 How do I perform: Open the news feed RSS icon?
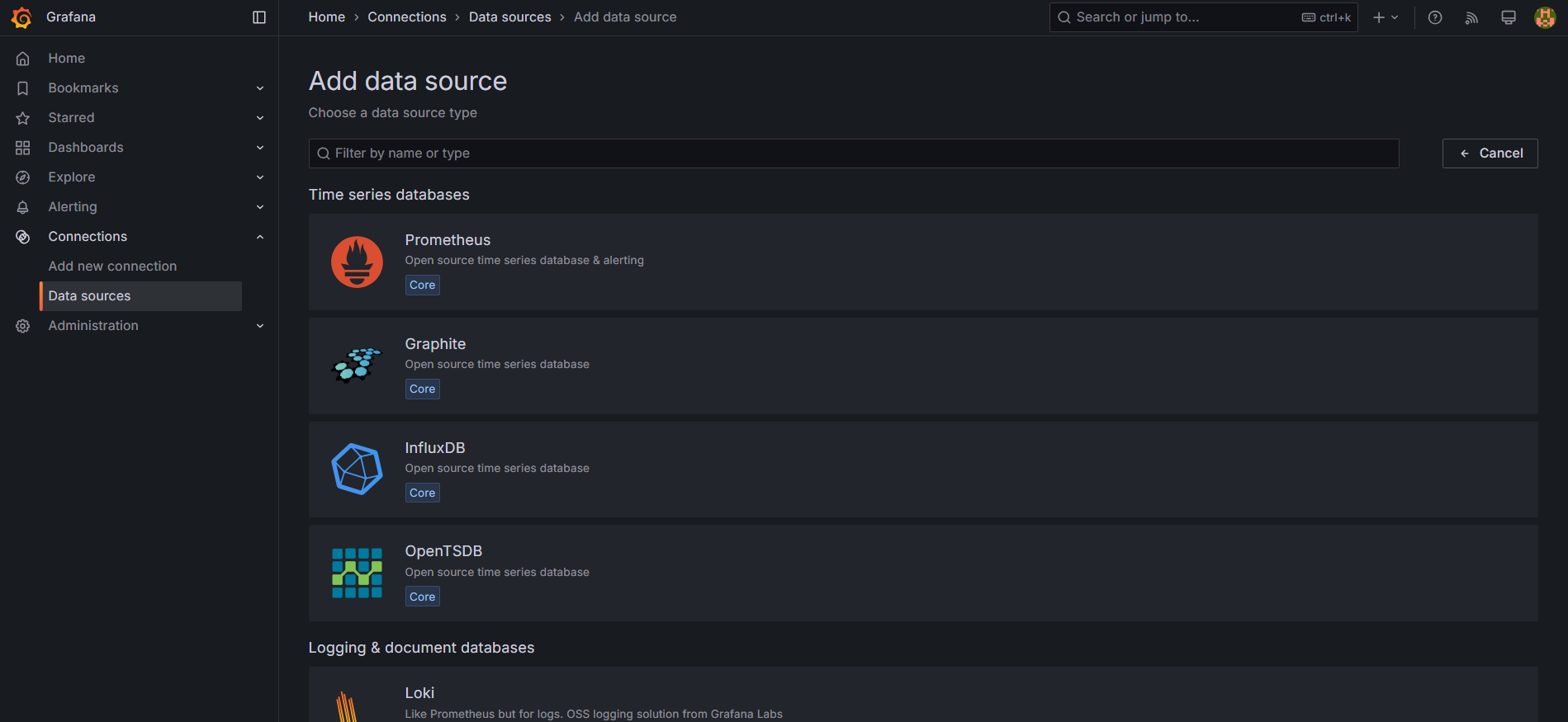pos(1471,17)
